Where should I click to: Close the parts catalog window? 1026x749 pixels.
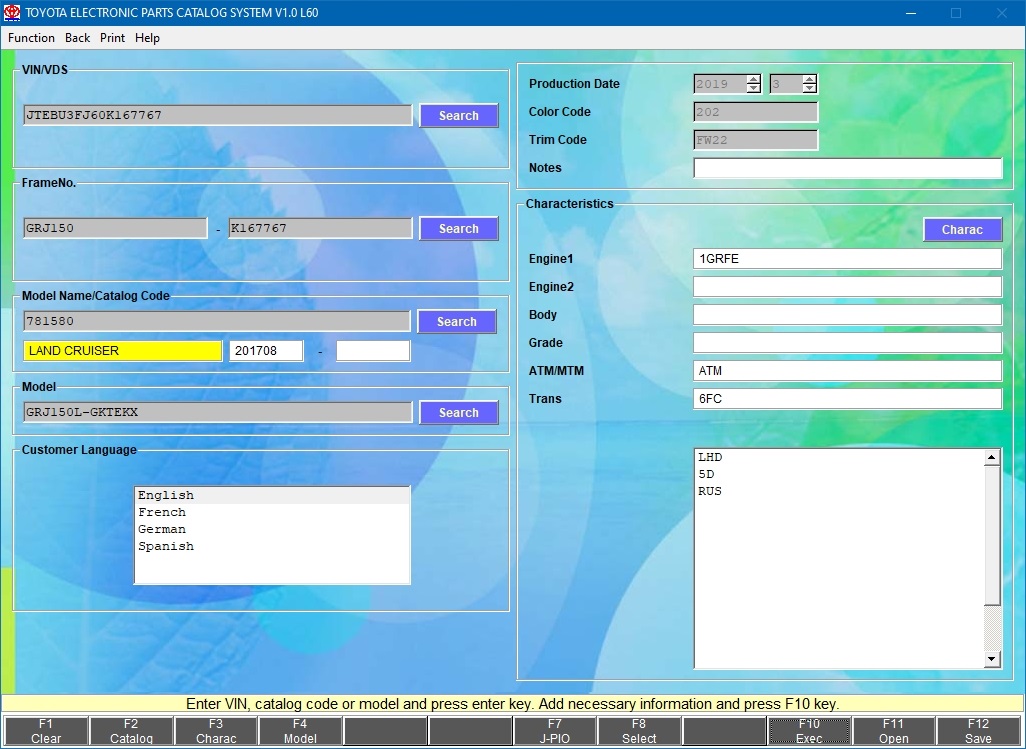pos(1001,12)
